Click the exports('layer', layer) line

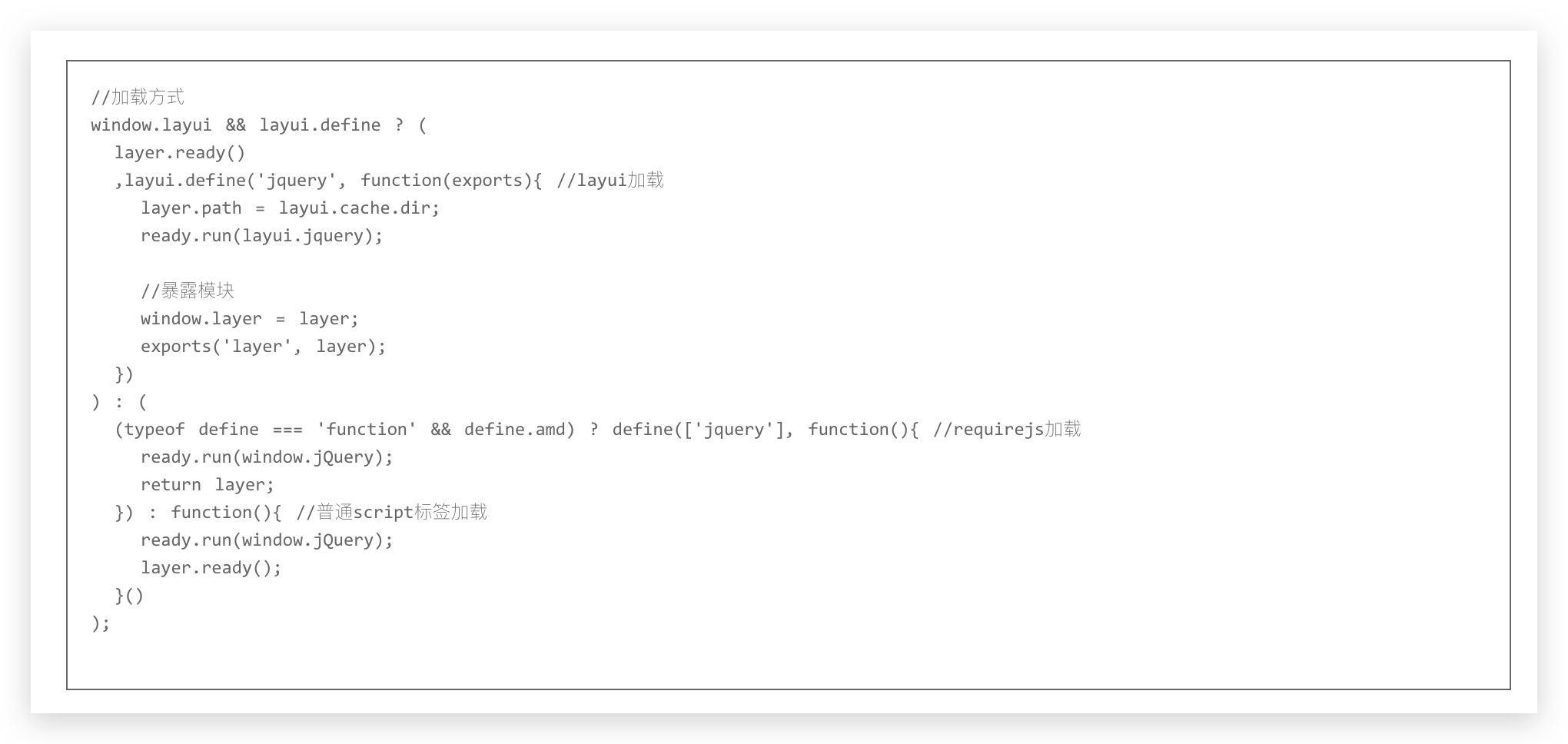click(x=263, y=347)
